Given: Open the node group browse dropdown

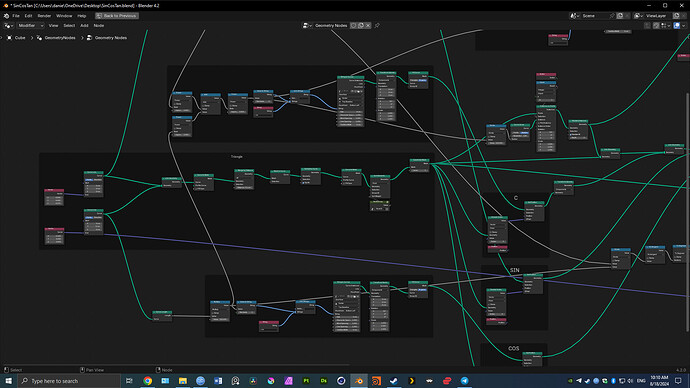Looking at the screenshot, I should pos(307,26).
